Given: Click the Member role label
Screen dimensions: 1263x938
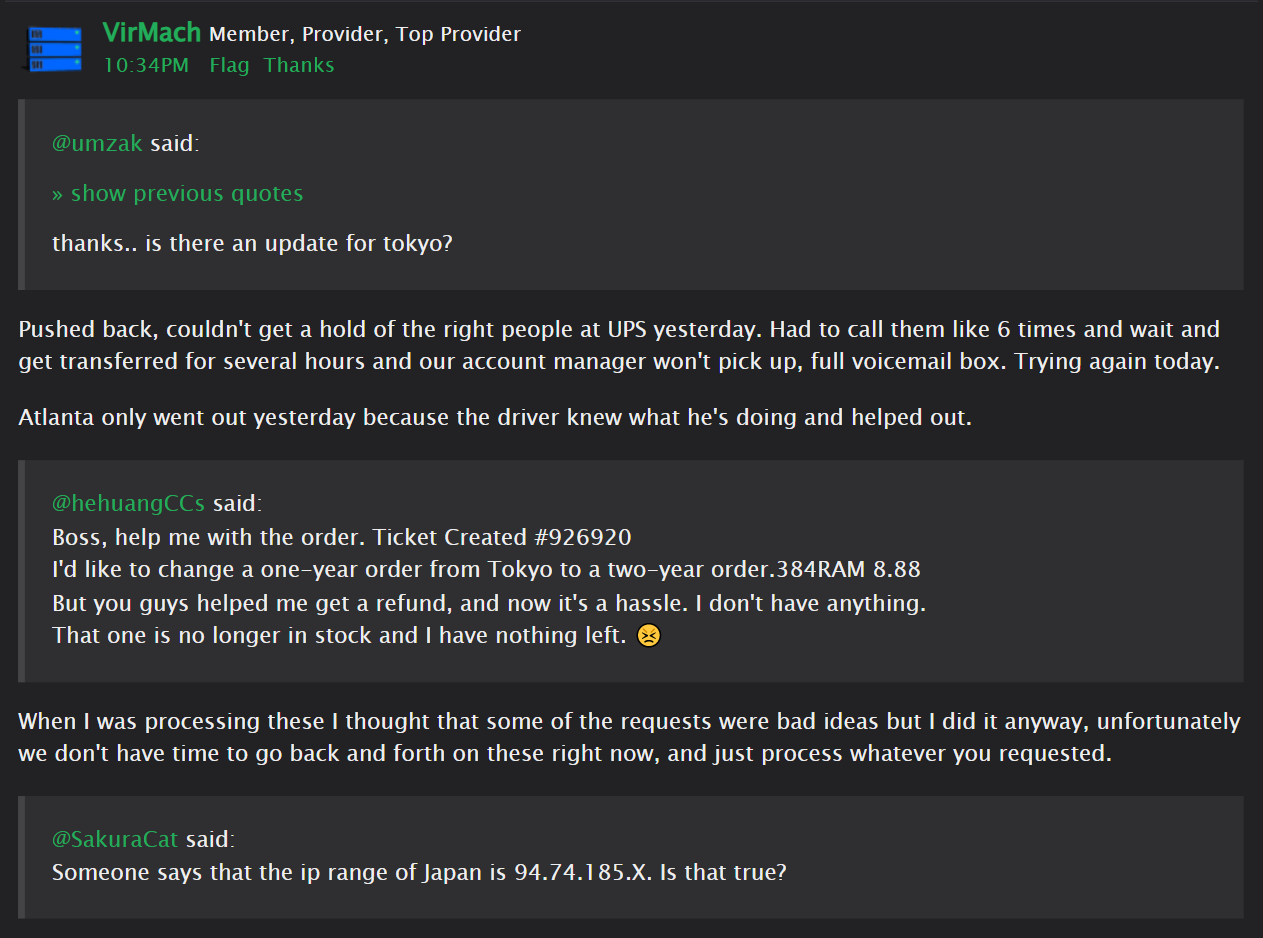Looking at the screenshot, I should [x=248, y=35].
